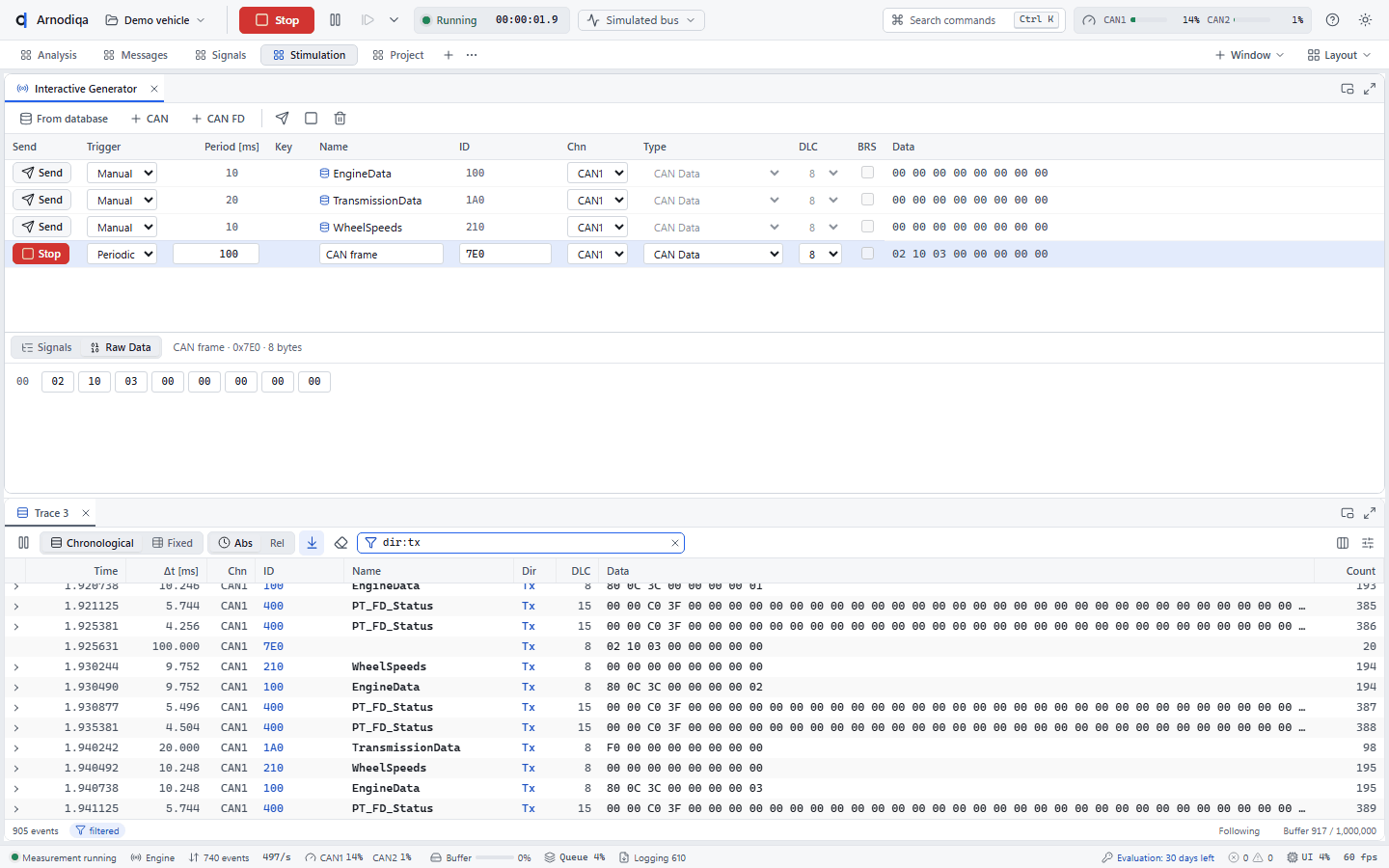Open Trigger dropdown for EngineData row

[x=122, y=174]
